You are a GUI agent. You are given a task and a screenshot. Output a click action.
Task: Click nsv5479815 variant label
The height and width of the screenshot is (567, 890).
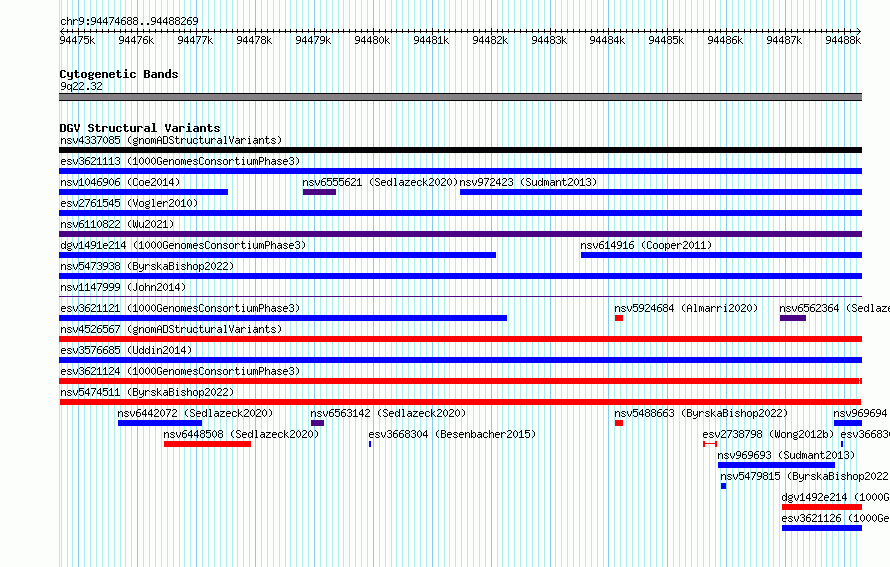pyautogui.click(x=805, y=476)
